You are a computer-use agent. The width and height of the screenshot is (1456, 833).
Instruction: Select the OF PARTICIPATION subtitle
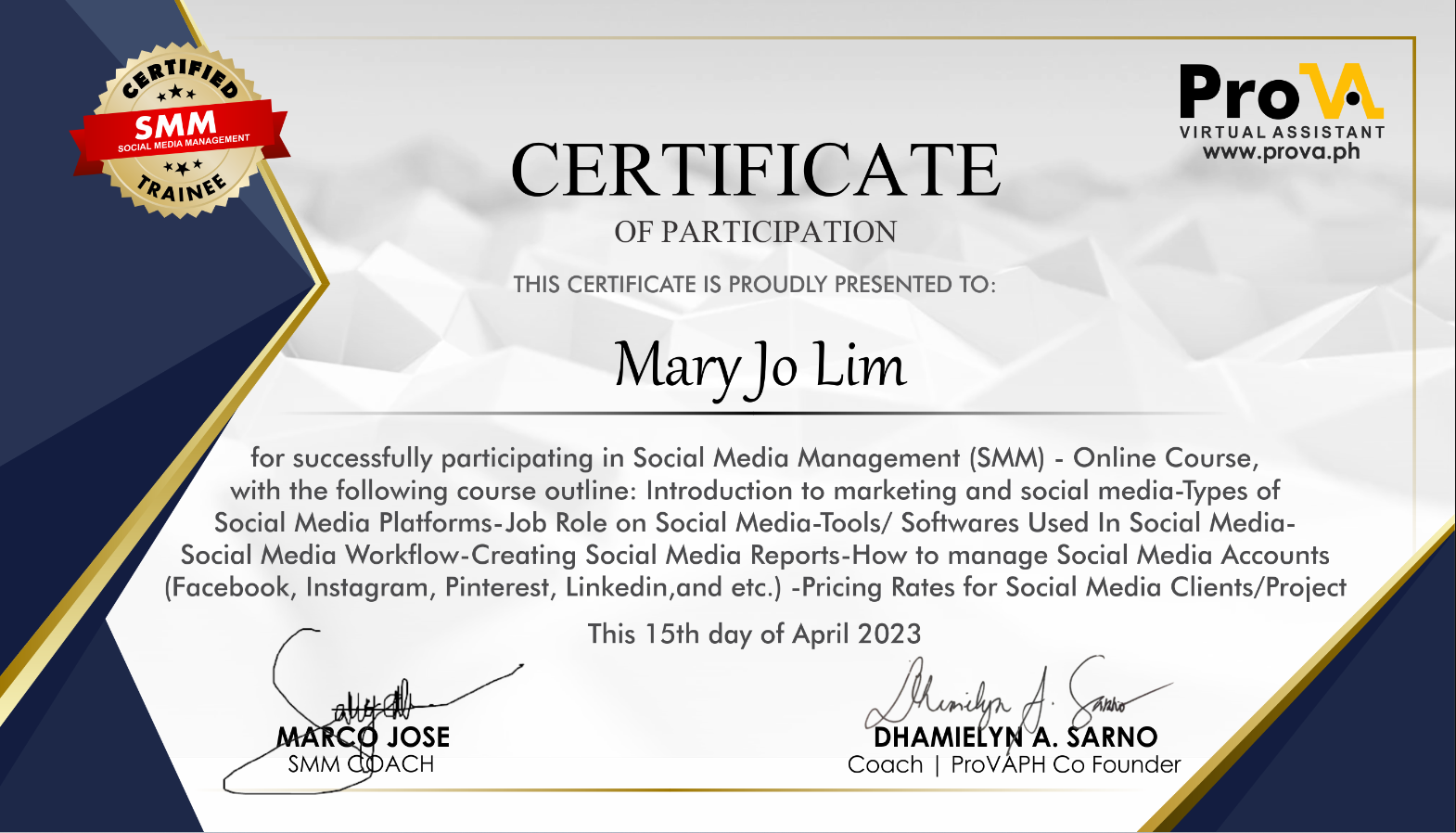756,232
